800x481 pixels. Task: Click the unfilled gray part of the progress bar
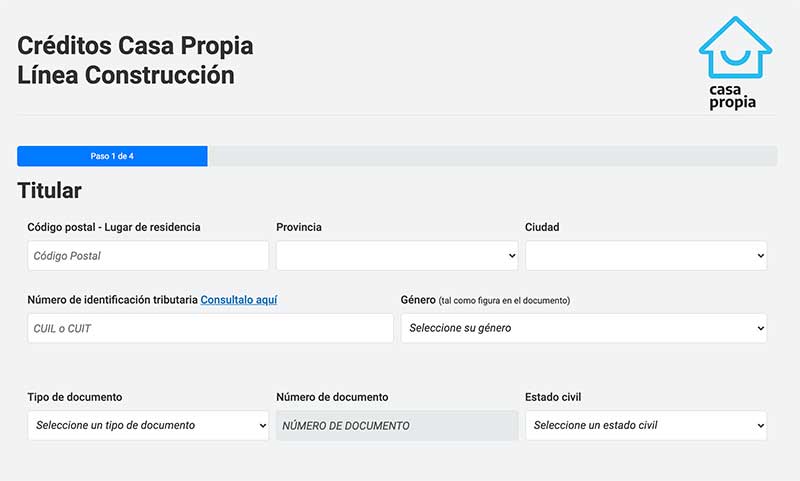point(491,156)
